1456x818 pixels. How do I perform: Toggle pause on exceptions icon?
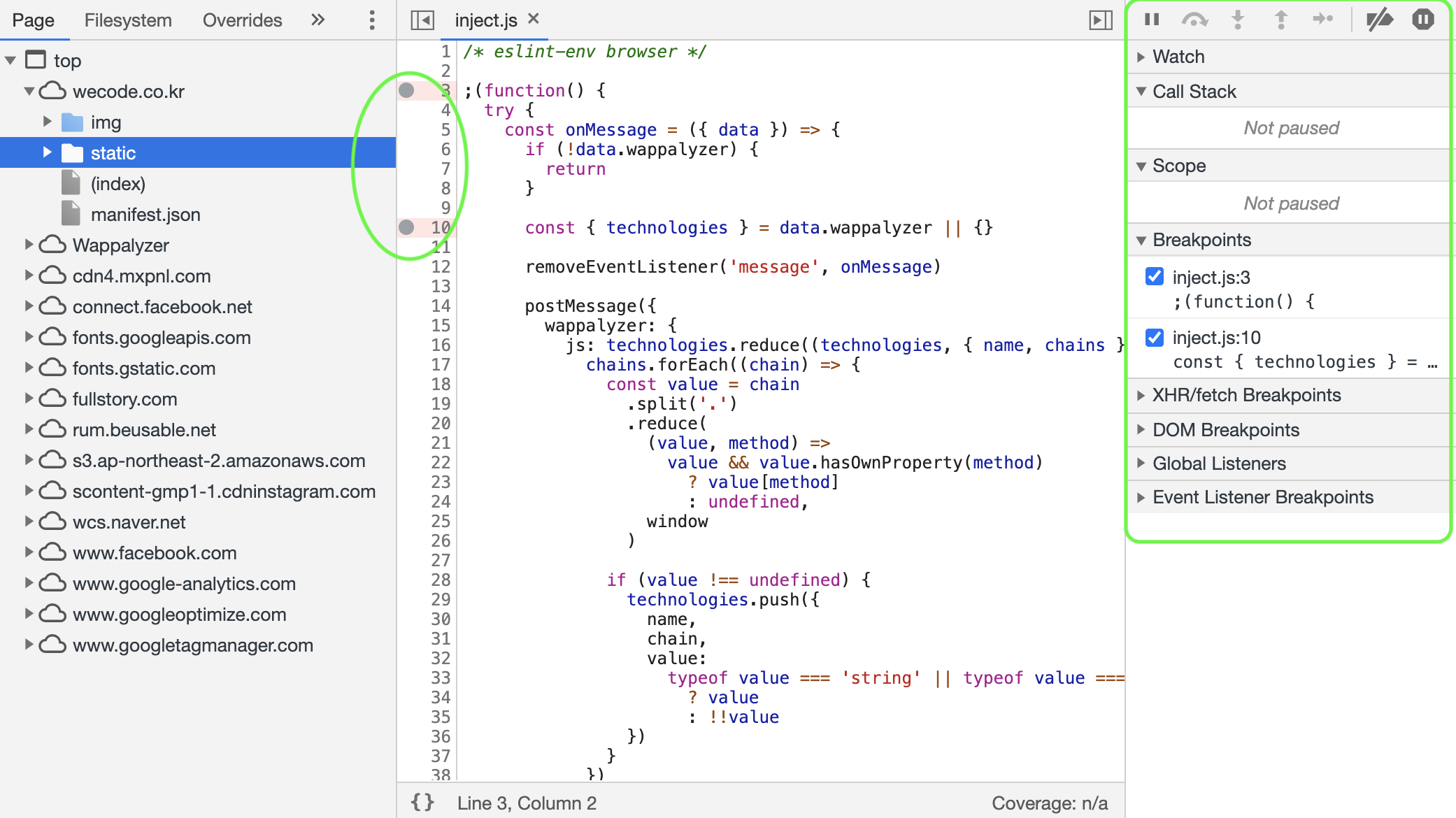pos(1422,20)
